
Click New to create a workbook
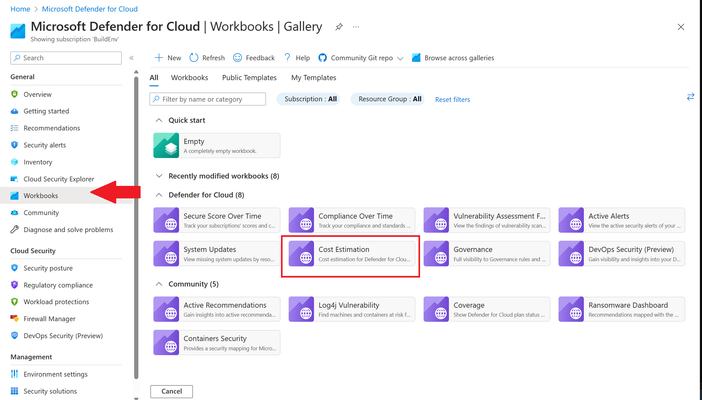click(168, 58)
